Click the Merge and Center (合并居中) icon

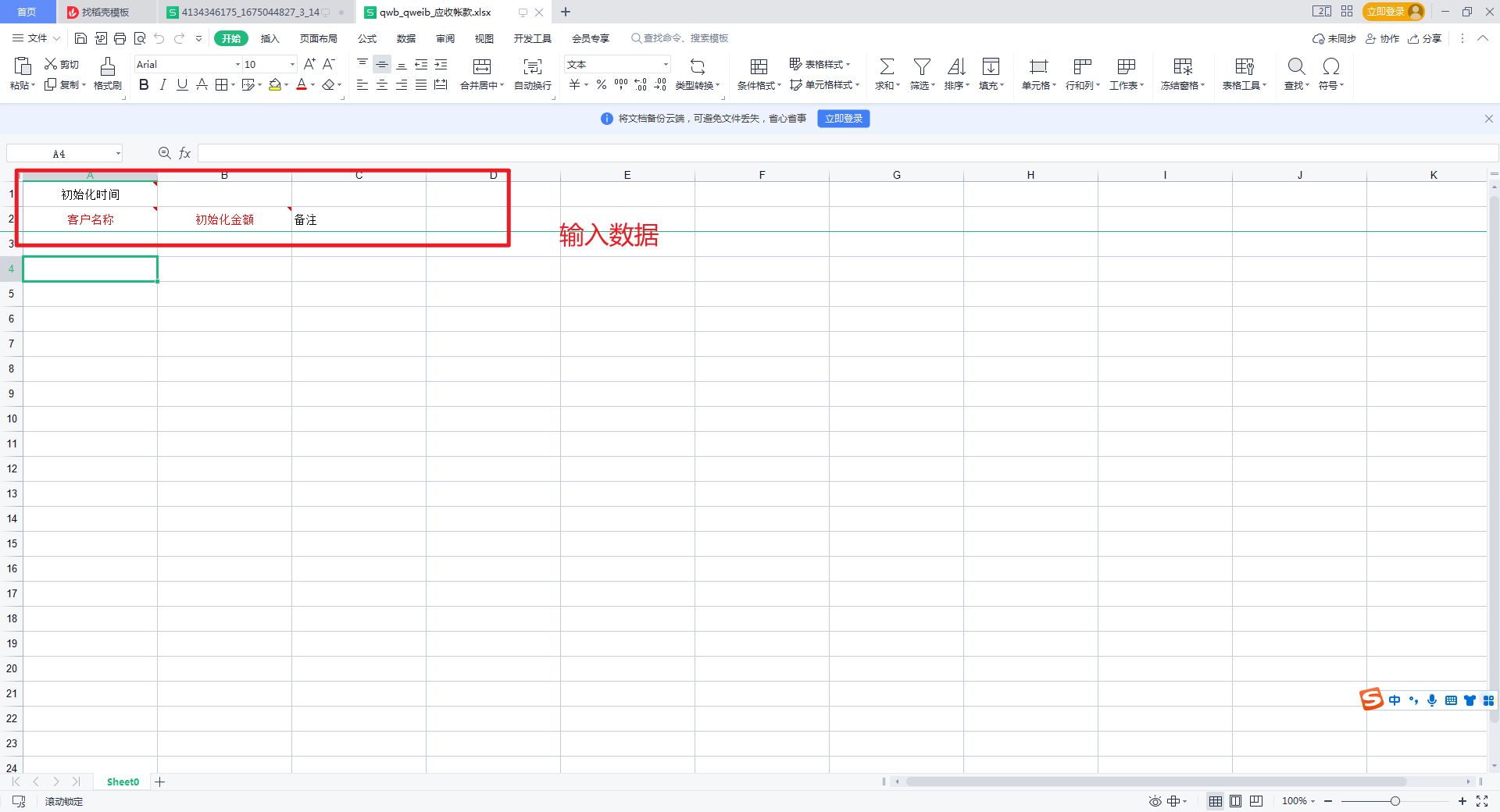(x=482, y=67)
